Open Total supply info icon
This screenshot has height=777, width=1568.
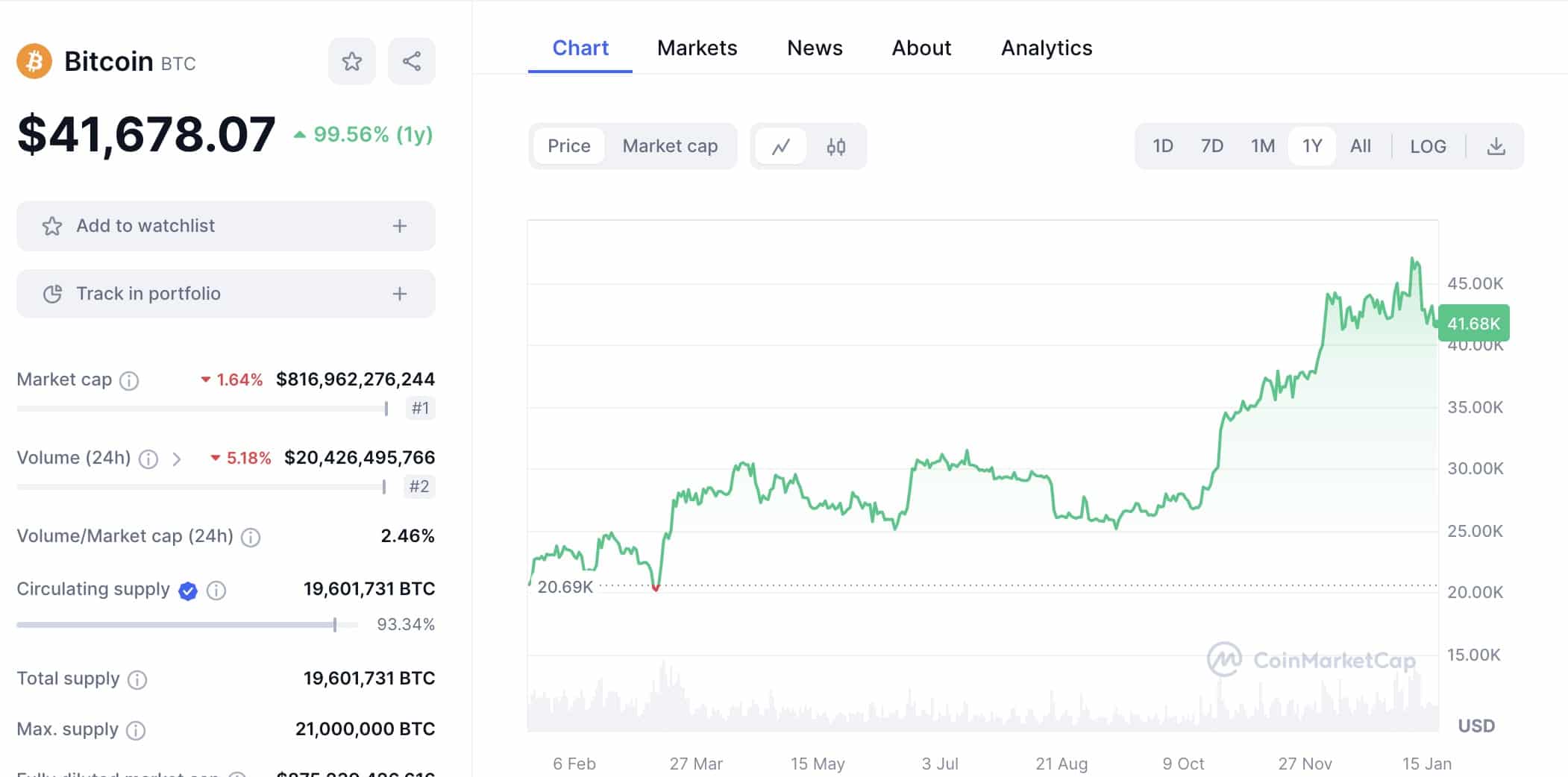(137, 680)
